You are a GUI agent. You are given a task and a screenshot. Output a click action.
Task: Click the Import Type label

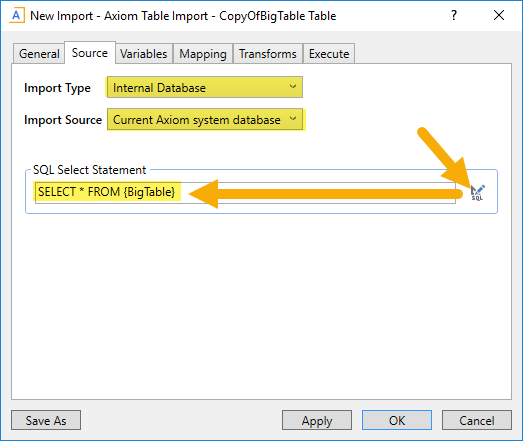pyautogui.click(x=57, y=88)
